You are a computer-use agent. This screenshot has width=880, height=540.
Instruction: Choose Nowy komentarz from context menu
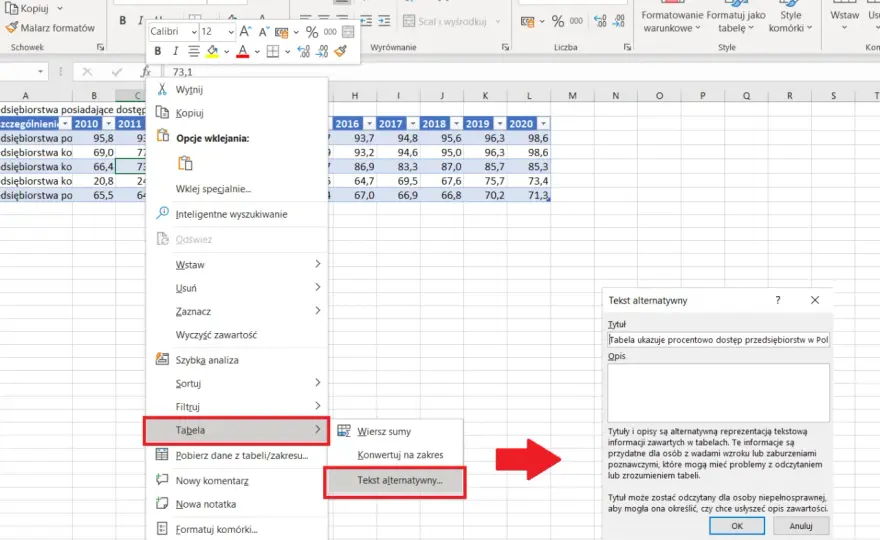point(237,480)
